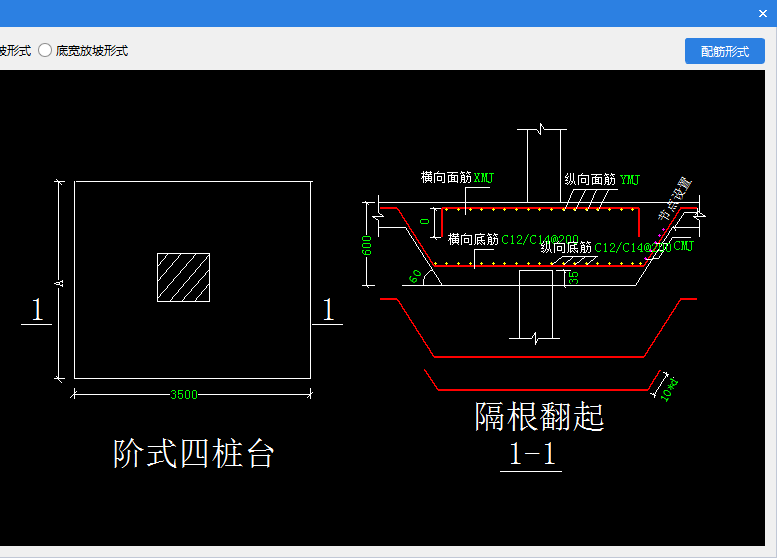Edit the 35 cover dimension value

point(573,278)
